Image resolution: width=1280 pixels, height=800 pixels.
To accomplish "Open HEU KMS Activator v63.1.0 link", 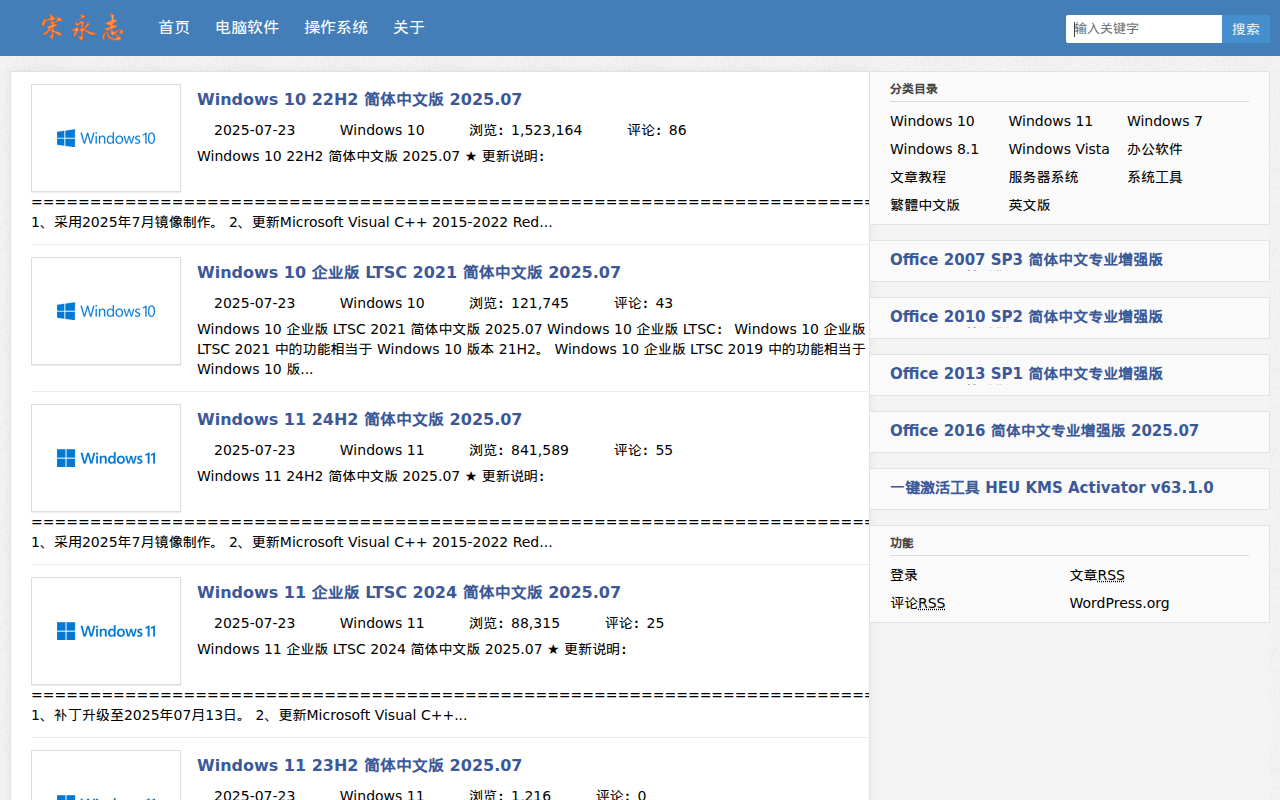I will pyautogui.click(x=1052, y=488).
